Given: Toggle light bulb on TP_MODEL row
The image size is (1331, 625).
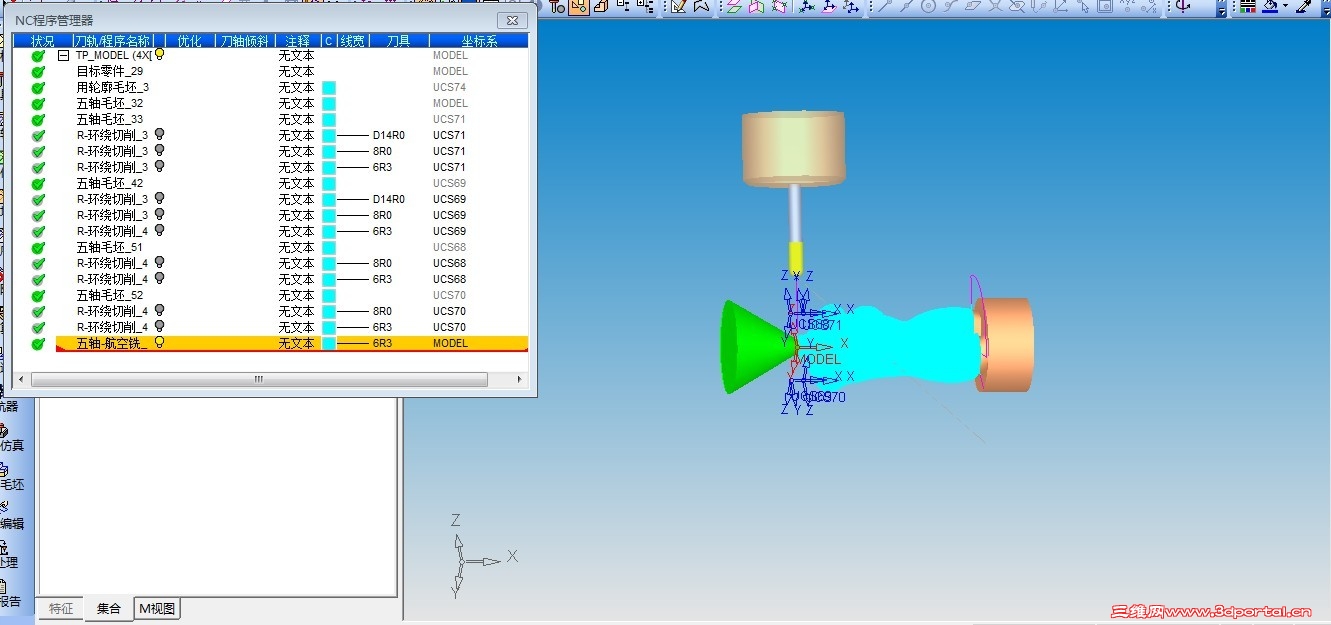Looking at the screenshot, I should 159,55.
